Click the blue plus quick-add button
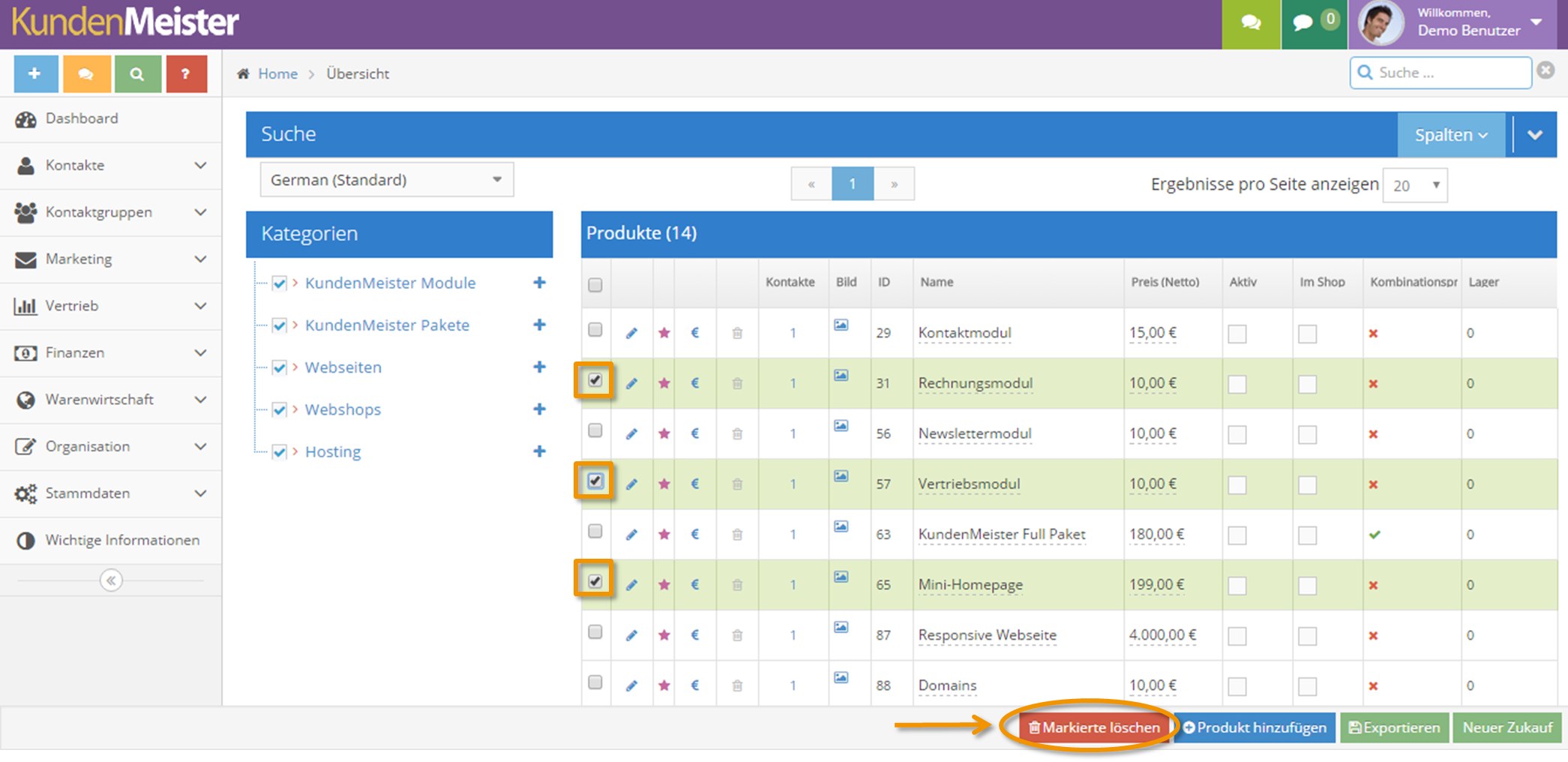The image size is (1568, 762). [x=35, y=73]
